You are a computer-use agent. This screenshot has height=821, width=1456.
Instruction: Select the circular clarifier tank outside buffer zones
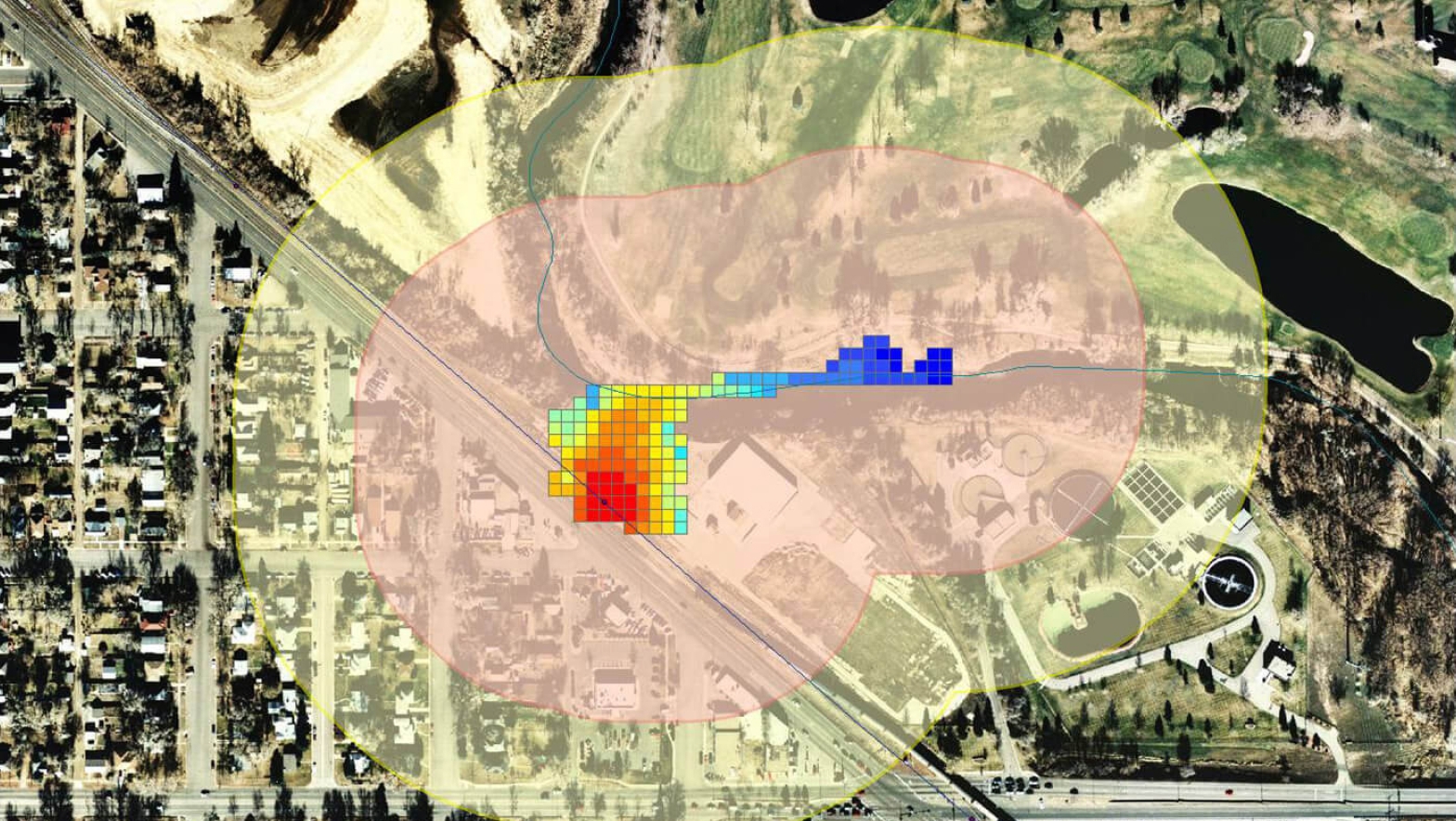pyautogui.click(x=1228, y=580)
